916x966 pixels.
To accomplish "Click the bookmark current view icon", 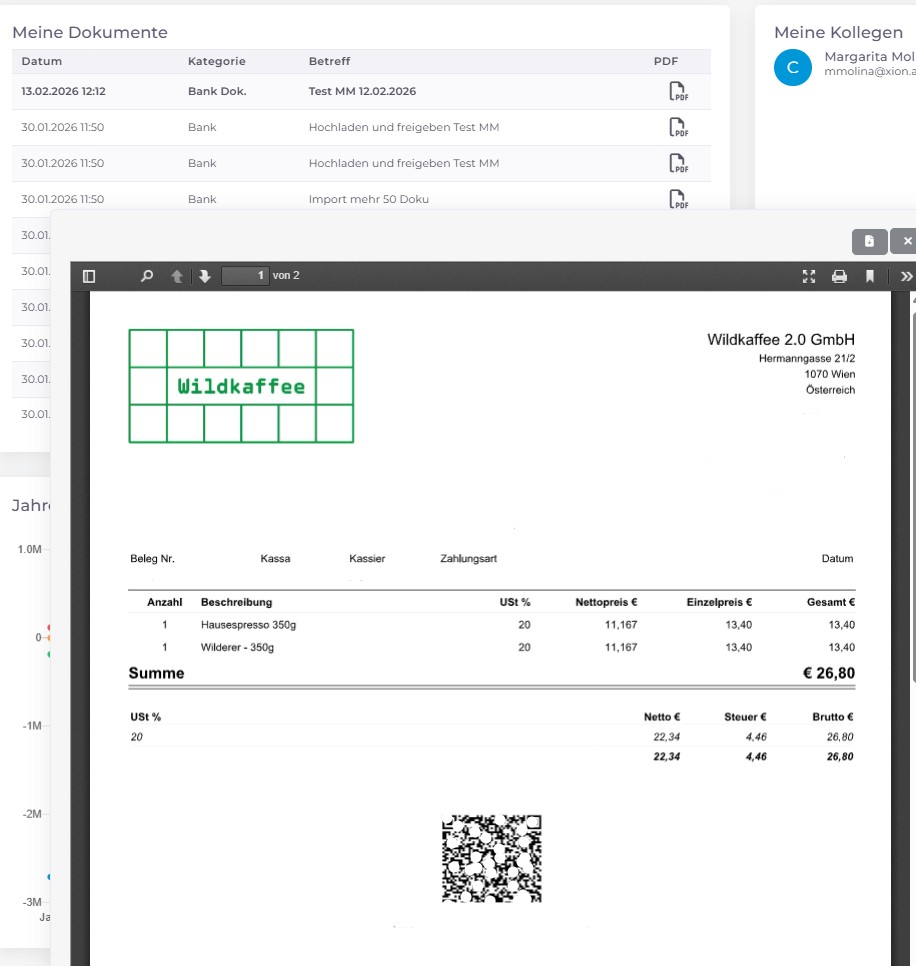I will 869,276.
